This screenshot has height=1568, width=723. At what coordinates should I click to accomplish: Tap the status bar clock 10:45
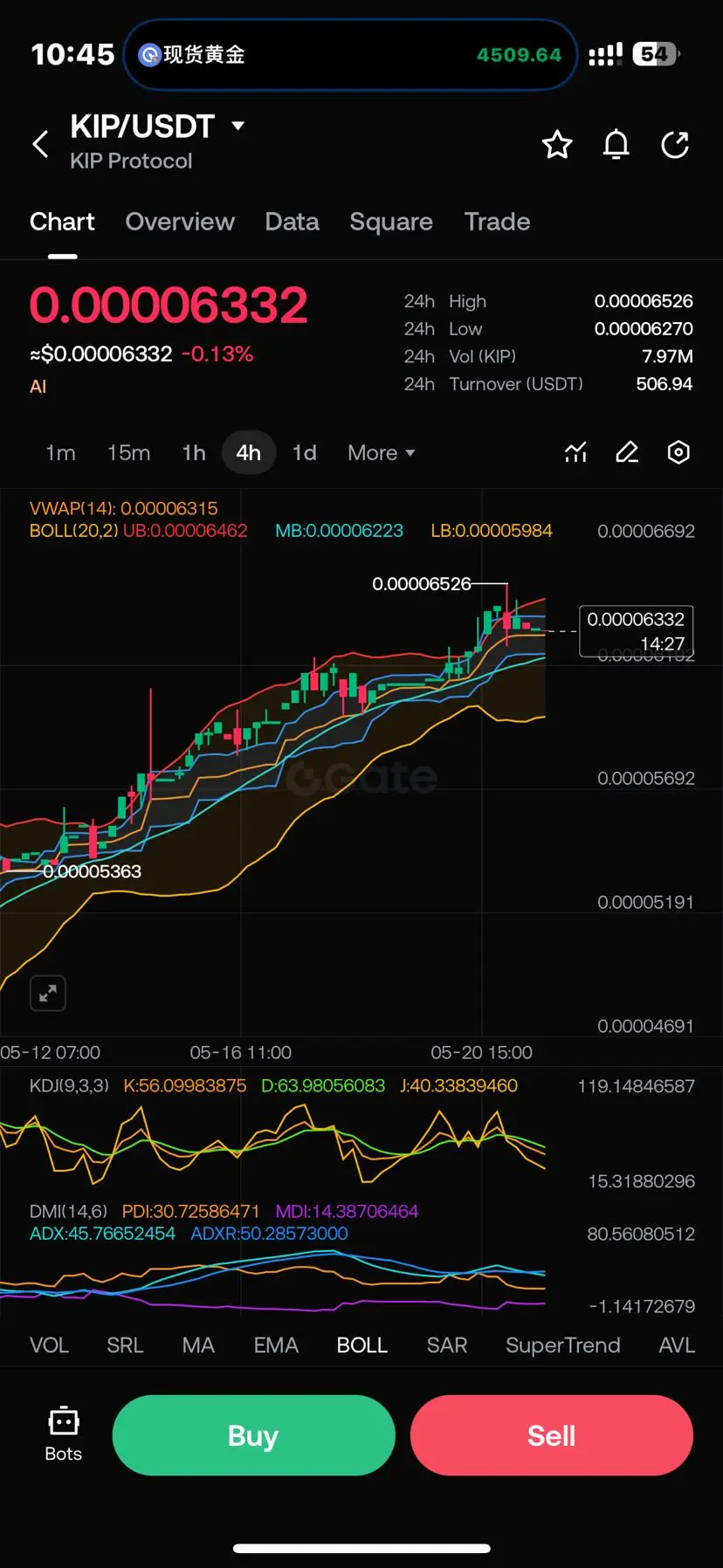click(73, 55)
